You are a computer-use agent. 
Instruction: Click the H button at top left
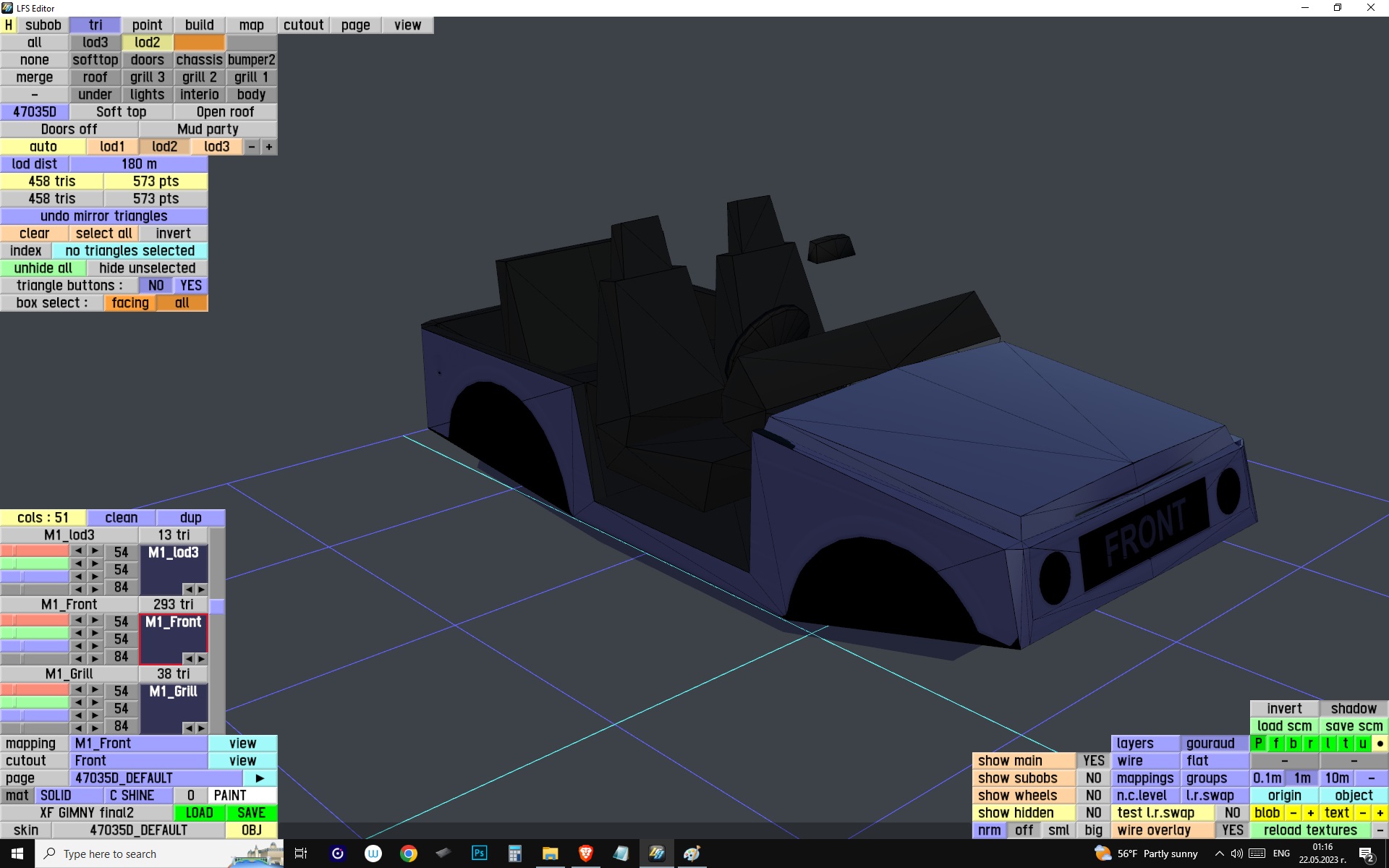pyautogui.click(x=9, y=25)
